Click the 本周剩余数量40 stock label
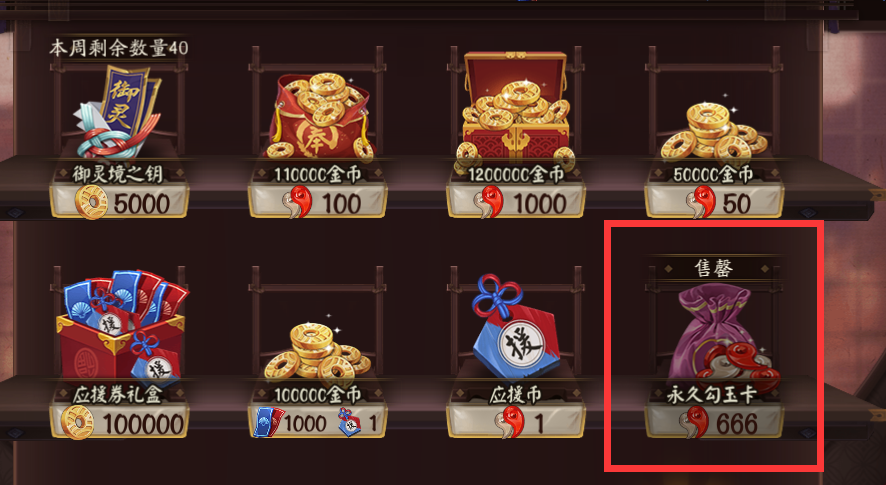The width and height of the screenshot is (886, 485). [x=119, y=47]
